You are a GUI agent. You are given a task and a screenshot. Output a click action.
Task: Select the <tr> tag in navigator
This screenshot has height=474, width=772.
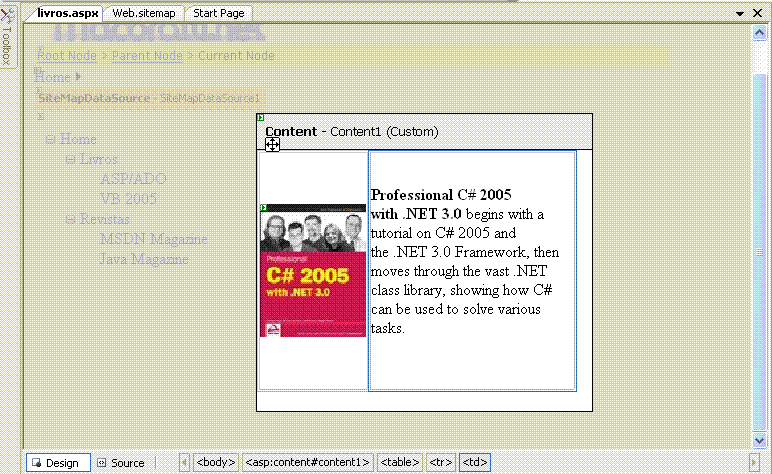click(441, 462)
